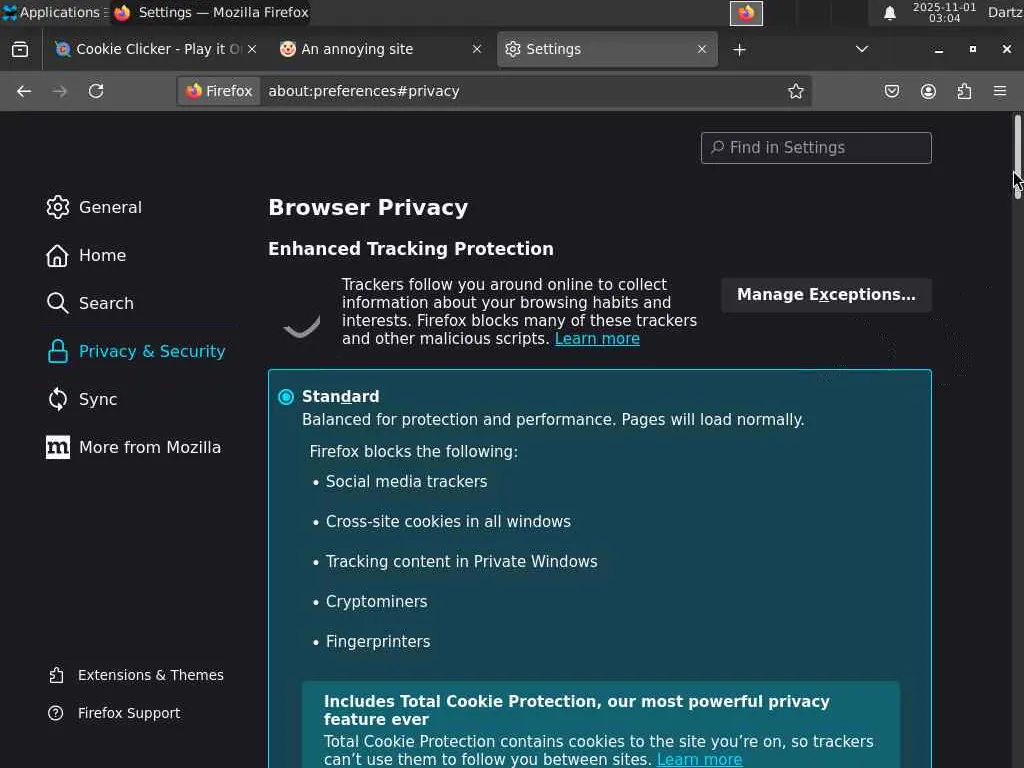Open the notification bell in the system panel

click(x=889, y=13)
